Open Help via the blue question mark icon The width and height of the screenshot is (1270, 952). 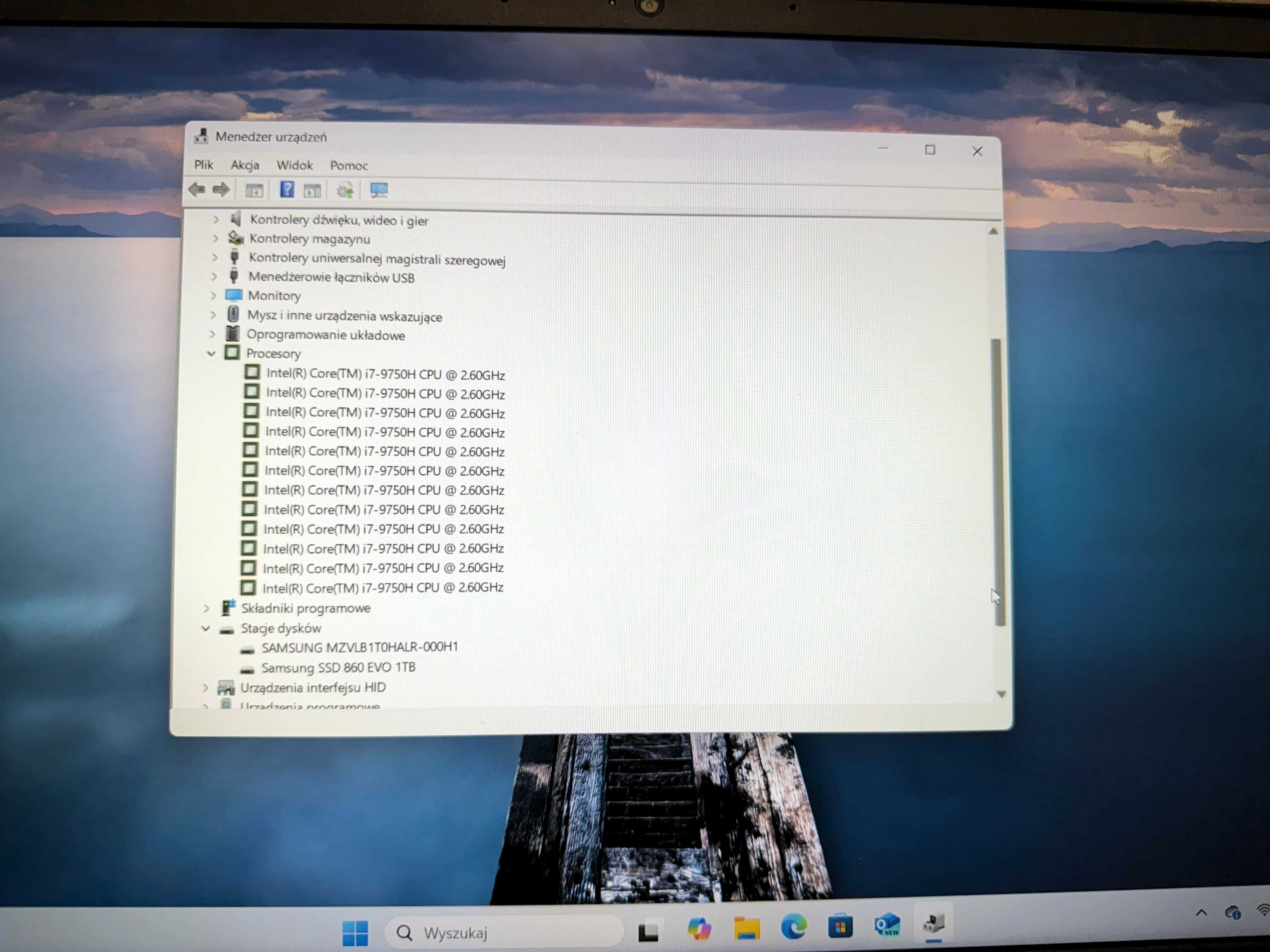coord(287,190)
